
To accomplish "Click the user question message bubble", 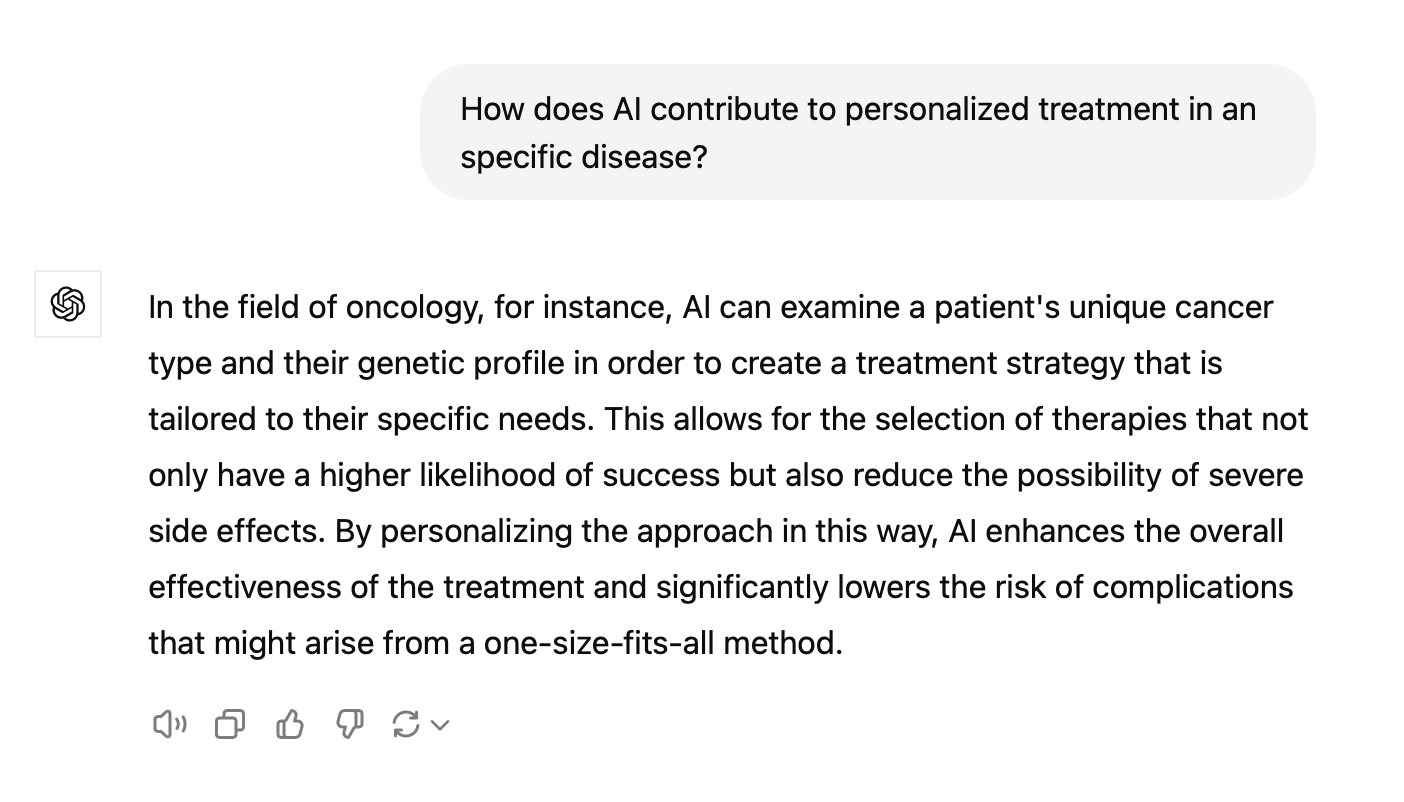I will click(x=867, y=132).
